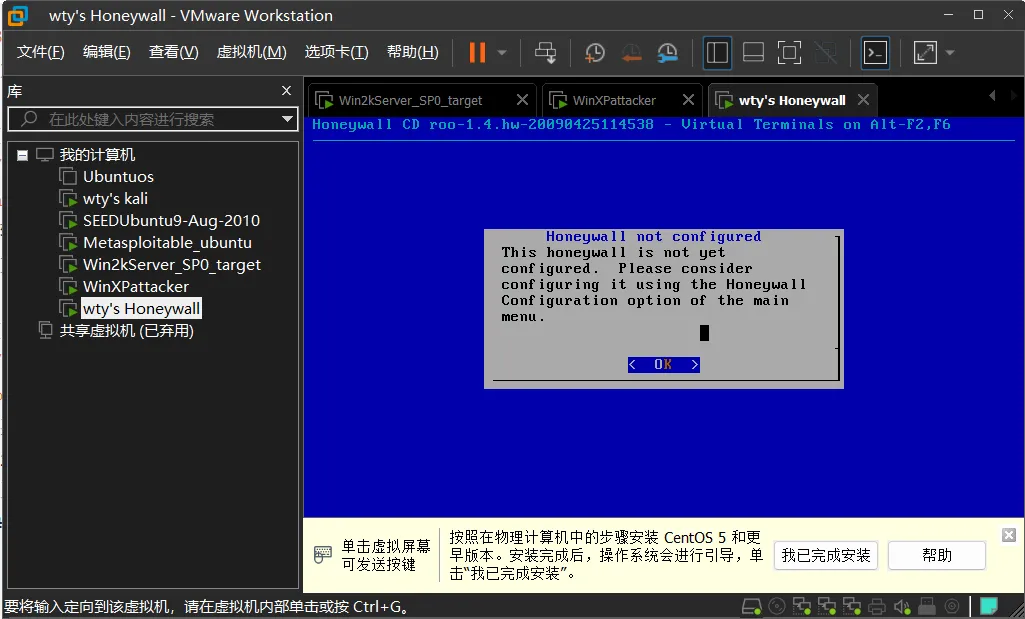
Task: Collapse the 我的计算机 tree node
Action: [22, 155]
